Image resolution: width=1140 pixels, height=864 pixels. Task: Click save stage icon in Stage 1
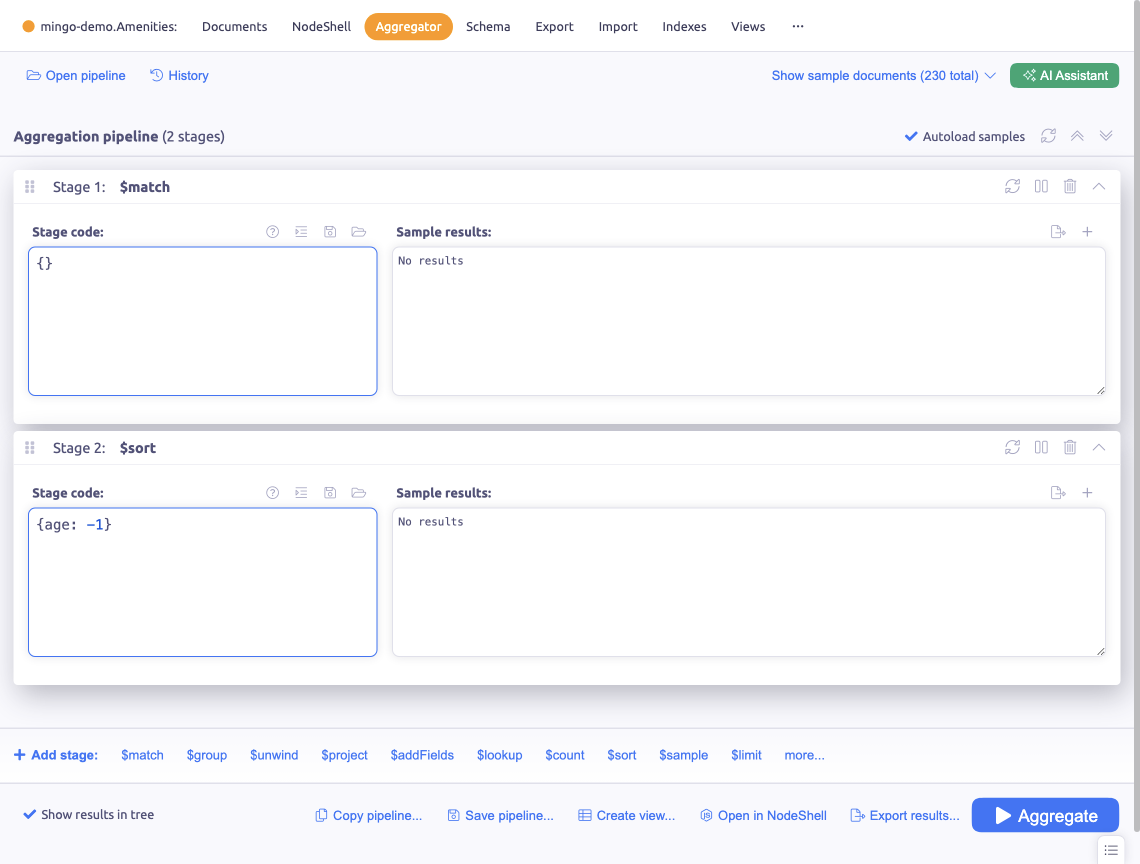click(x=330, y=232)
